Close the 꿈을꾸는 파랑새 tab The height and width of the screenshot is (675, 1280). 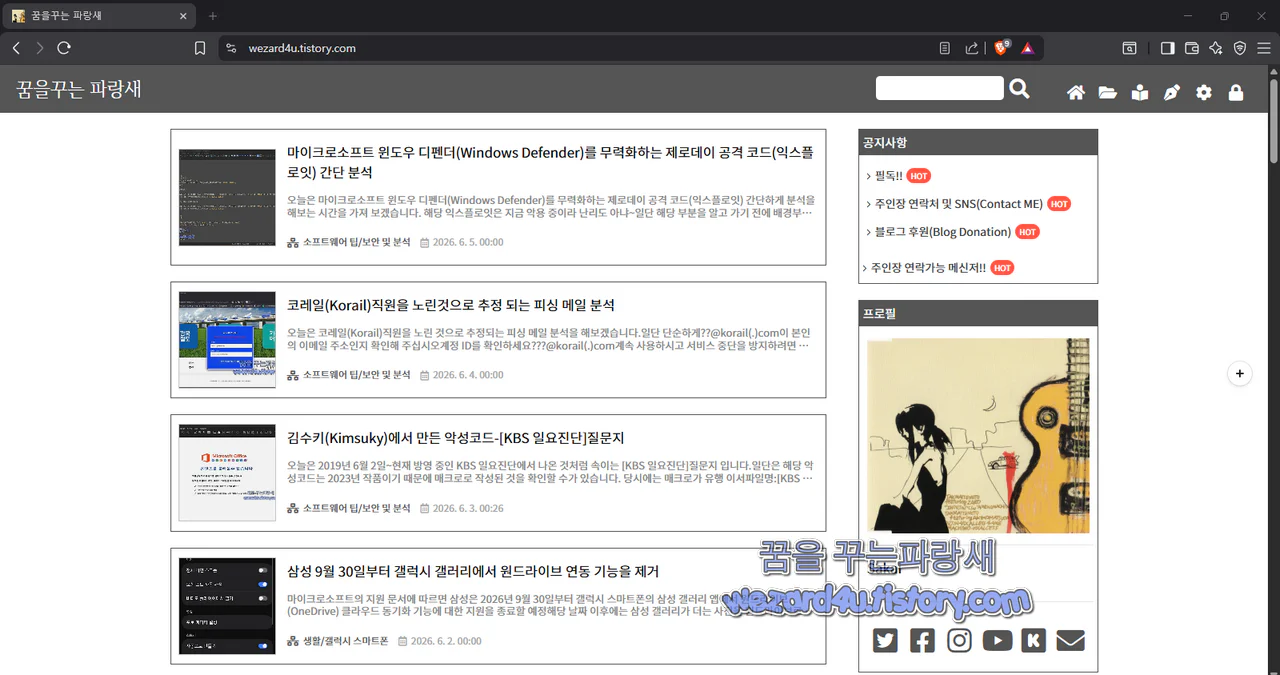click(183, 16)
